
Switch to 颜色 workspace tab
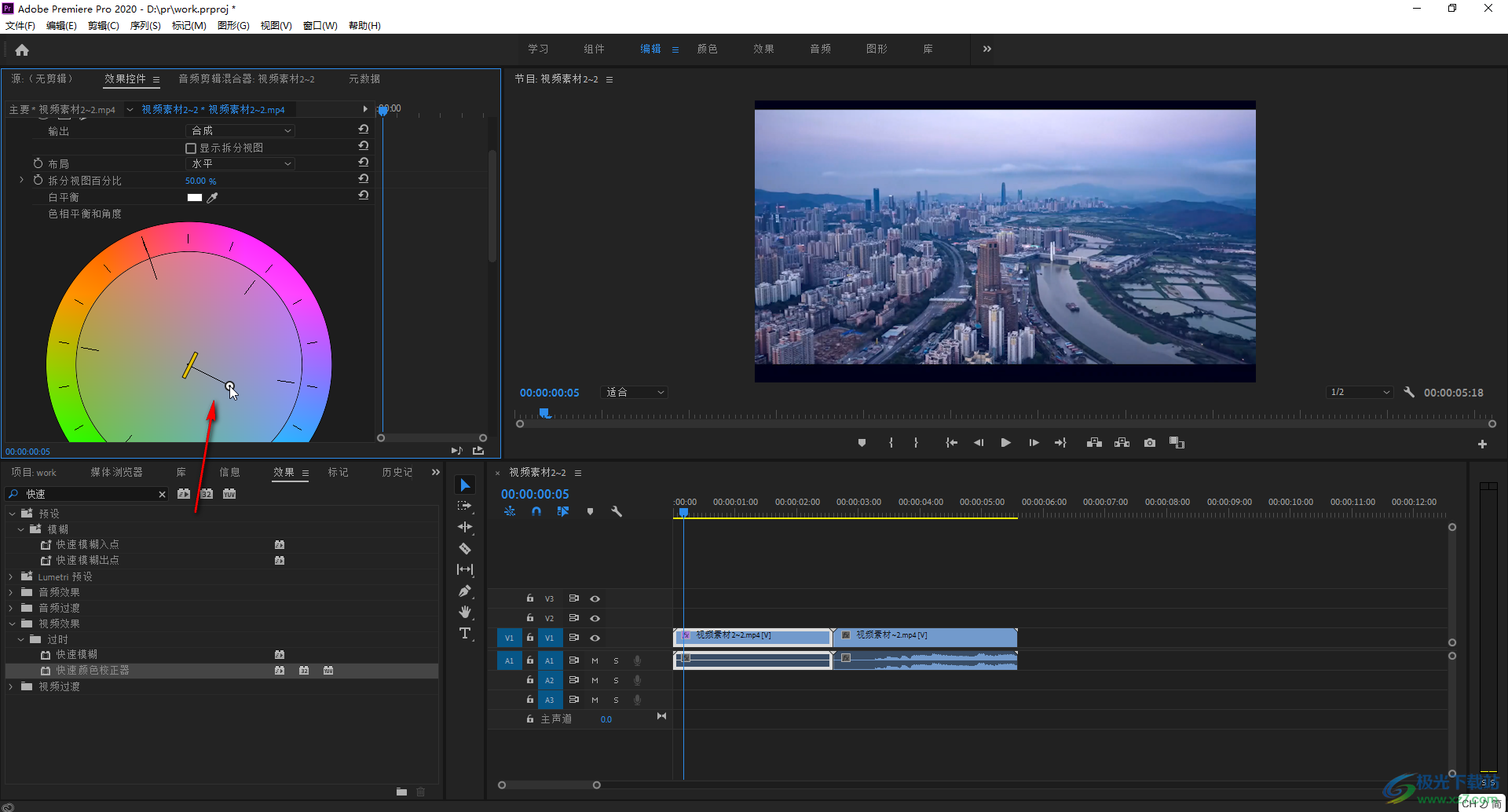[708, 49]
